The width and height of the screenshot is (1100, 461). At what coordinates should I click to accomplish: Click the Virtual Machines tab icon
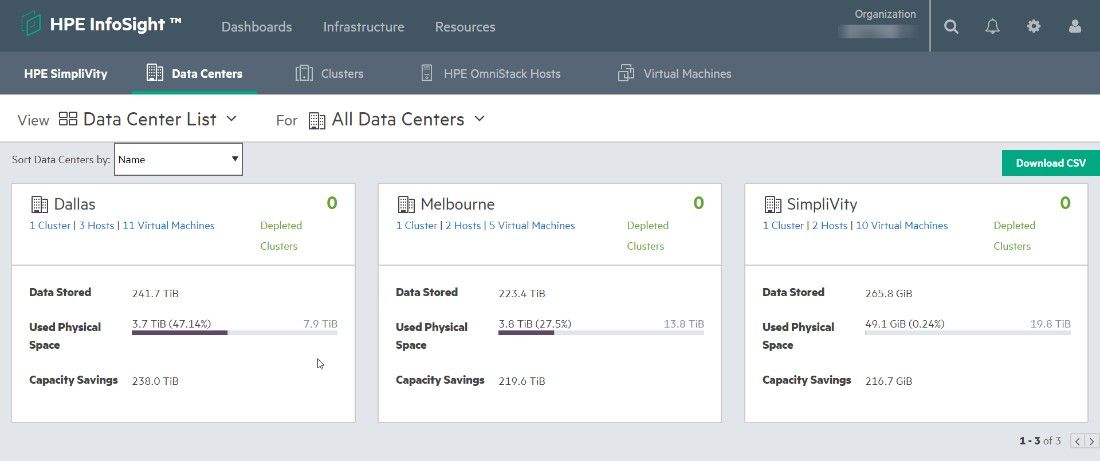pyautogui.click(x=626, y=73)
